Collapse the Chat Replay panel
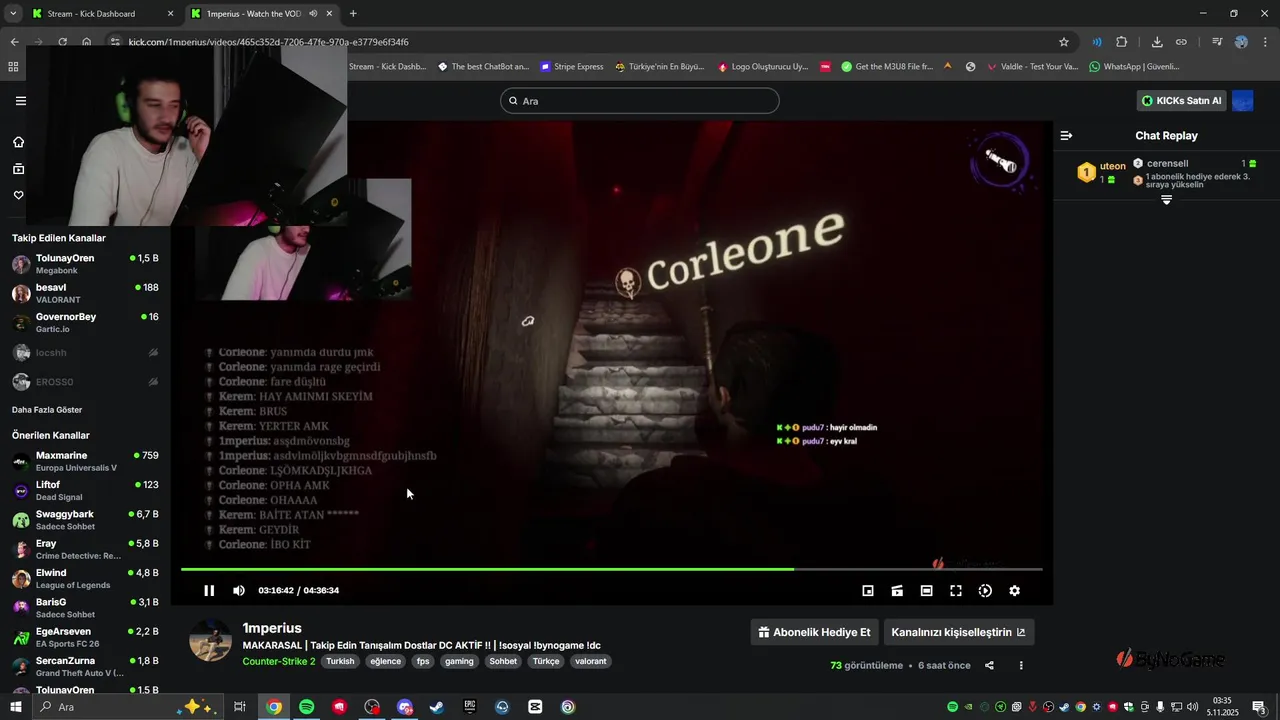This screenshot has height=720, width=1280. [1066, 135]
